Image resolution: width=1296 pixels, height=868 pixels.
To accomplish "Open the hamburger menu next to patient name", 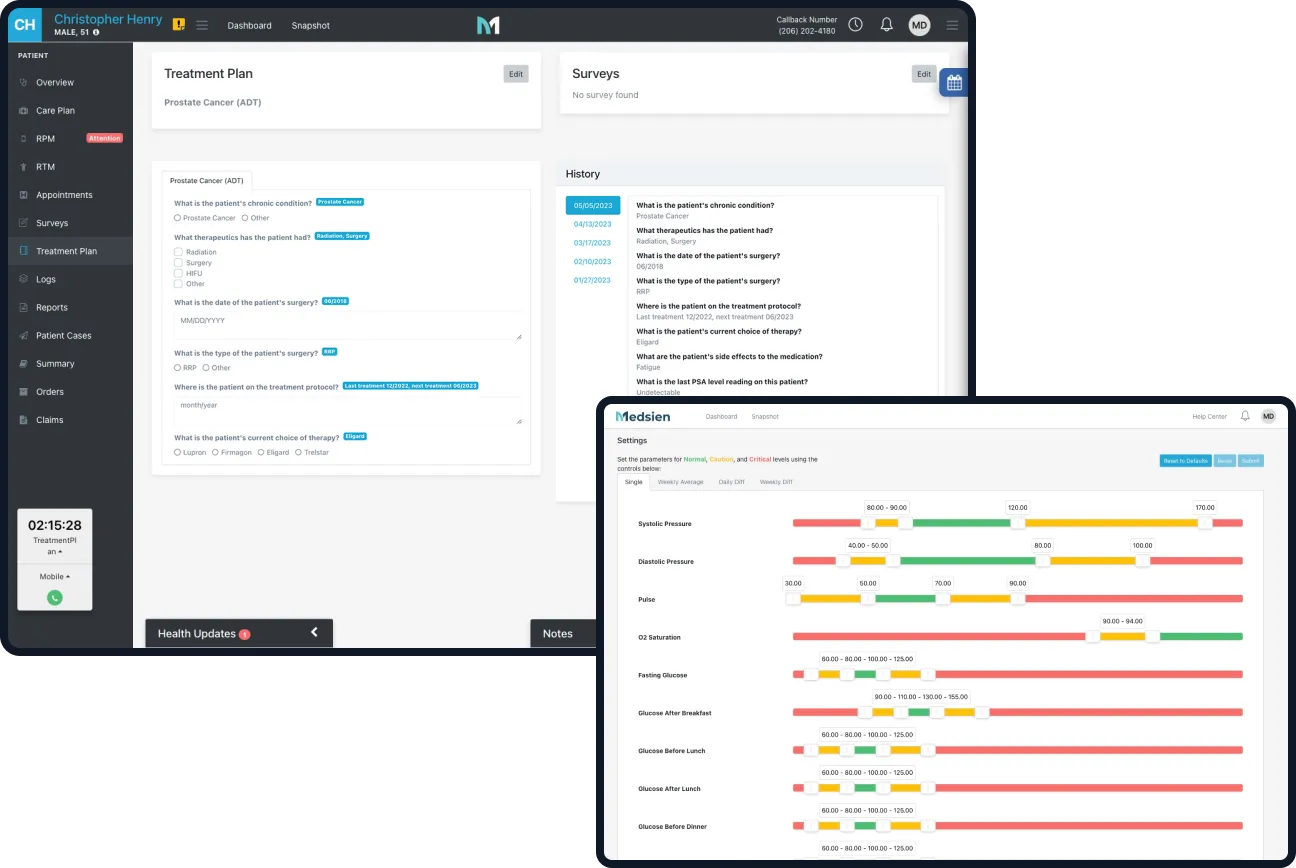I will [203, 25].
